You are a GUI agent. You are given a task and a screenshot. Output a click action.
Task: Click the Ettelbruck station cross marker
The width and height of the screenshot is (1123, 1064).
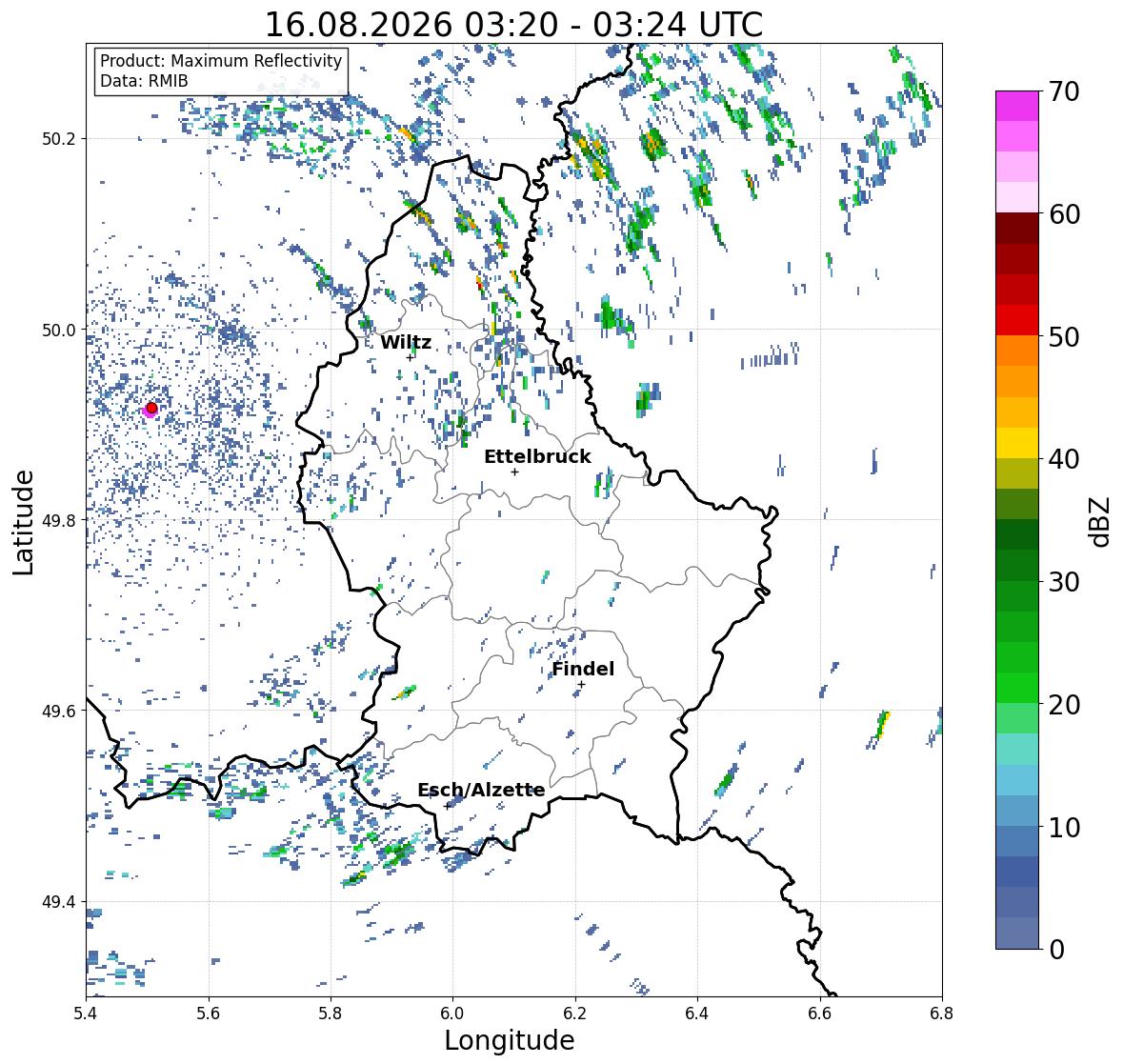(514, 472)
